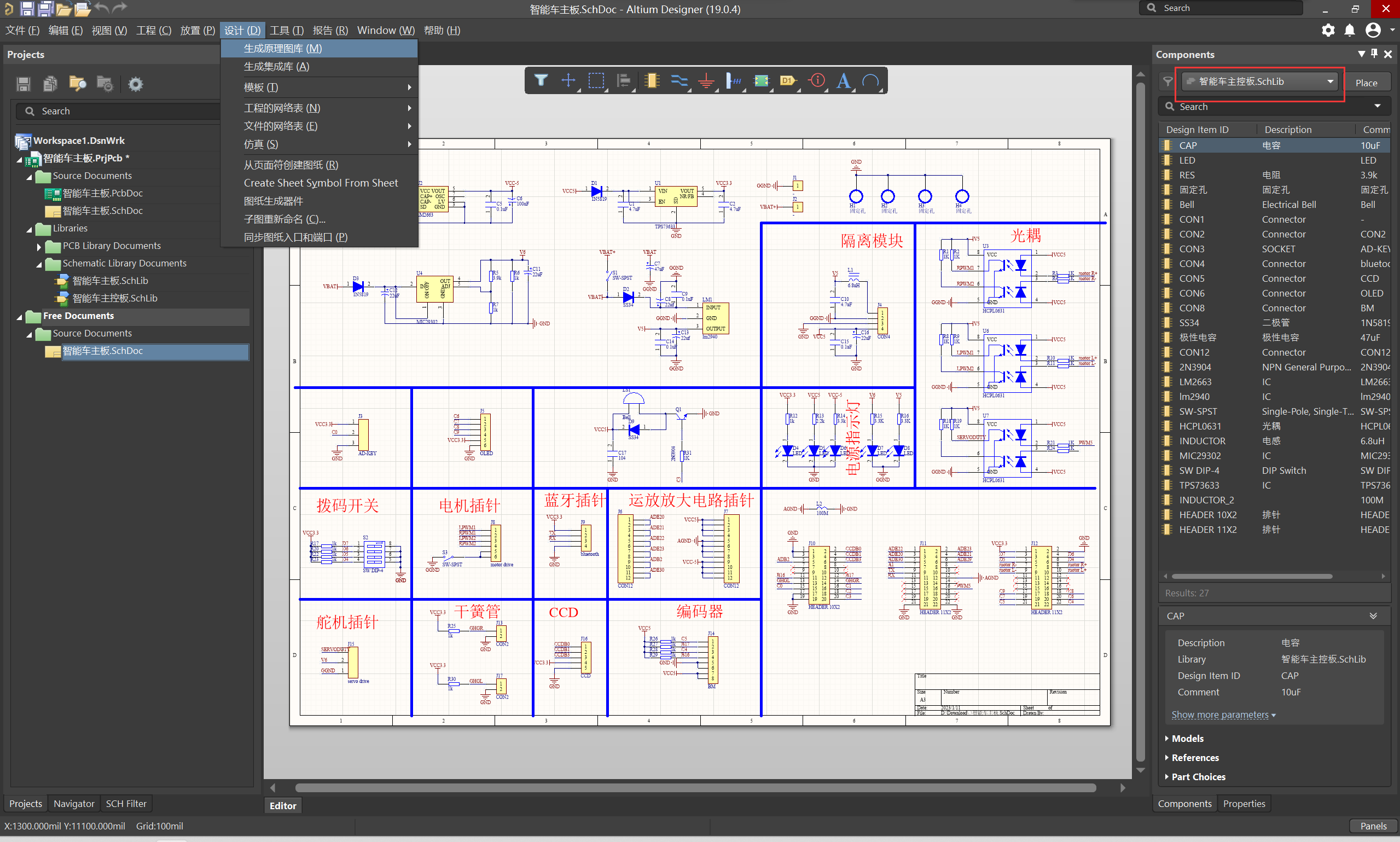Image resolution: width=1400 pixels, height=842 pixels.
Task: Pin the Components panel
Action: pyautogui.click(x=1374, y=54)
